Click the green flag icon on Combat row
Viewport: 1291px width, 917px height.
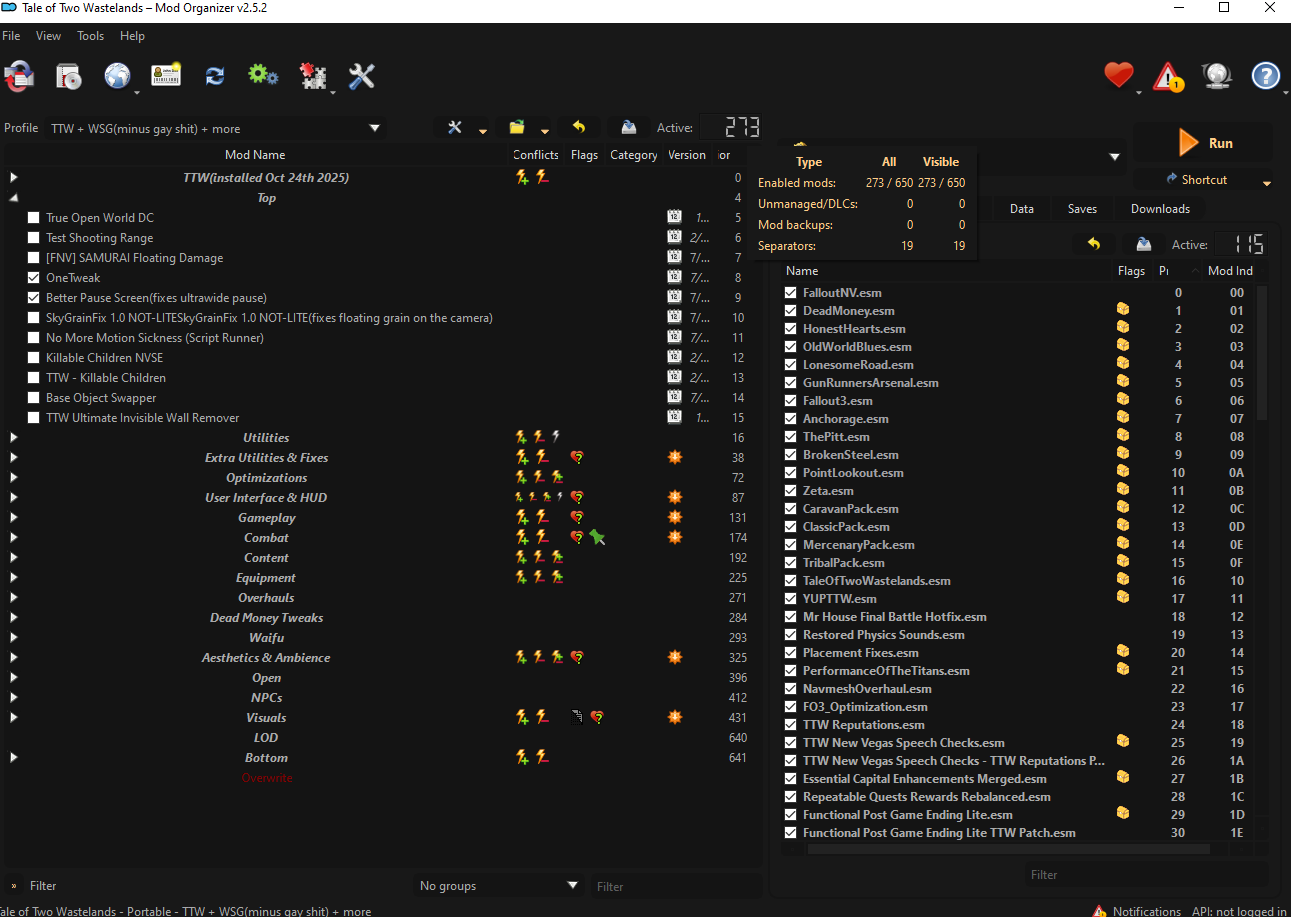point(597,538)
